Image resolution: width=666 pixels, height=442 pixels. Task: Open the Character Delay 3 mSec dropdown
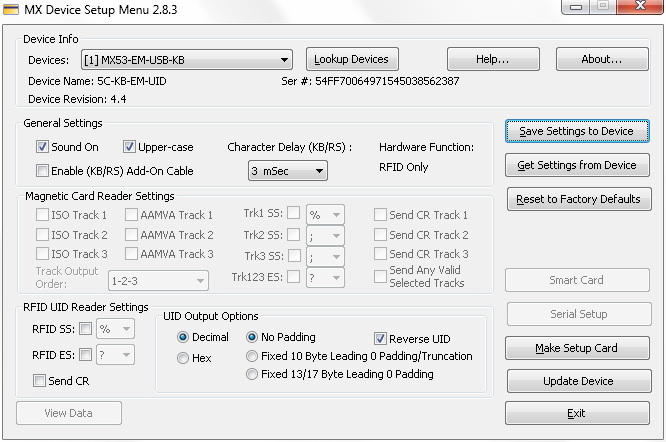pos(288,171)
